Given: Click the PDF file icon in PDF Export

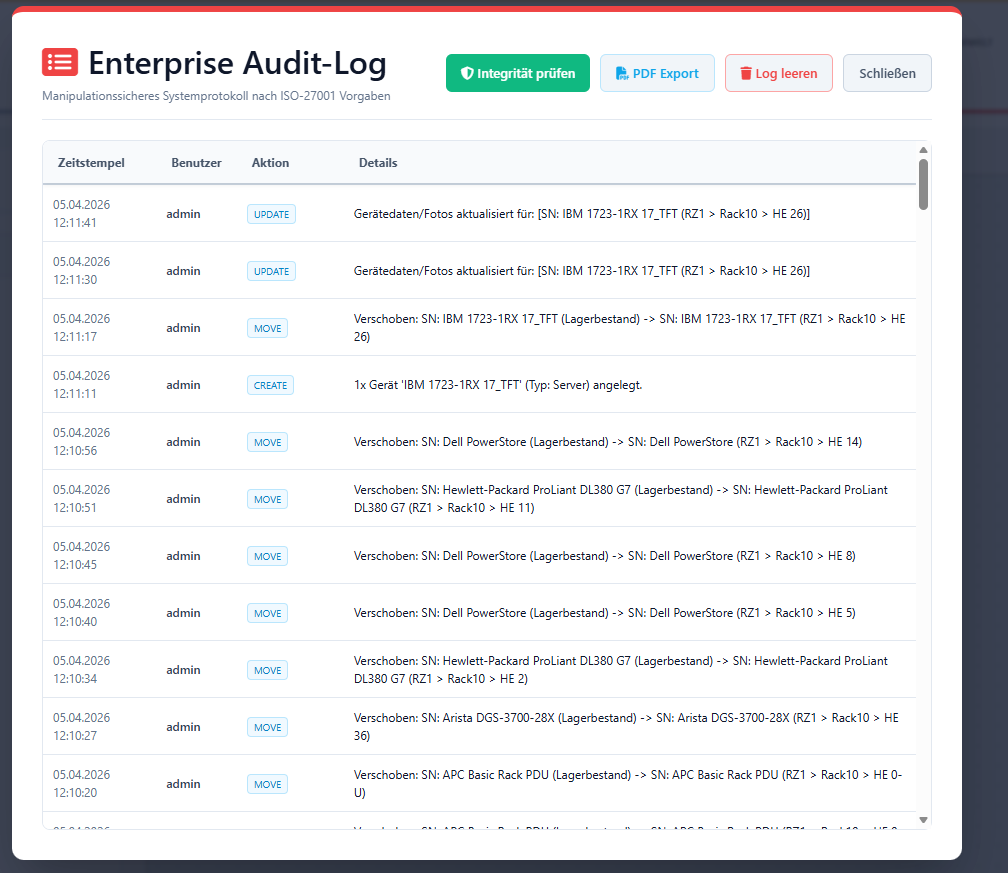Looking at the screenshot, I should [622, 73].
